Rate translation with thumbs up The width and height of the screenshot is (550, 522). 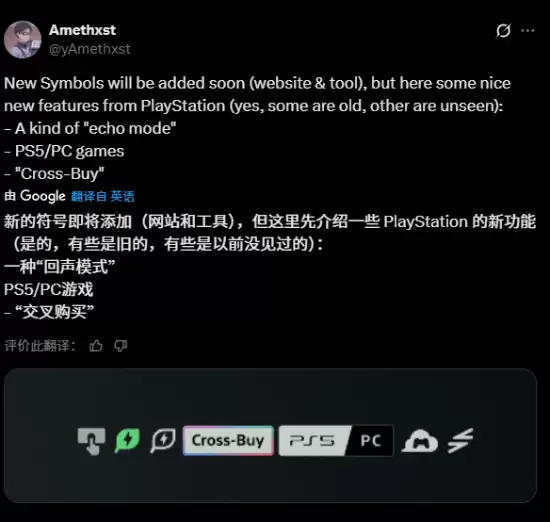pyautogui.click(x=96, y=346)
